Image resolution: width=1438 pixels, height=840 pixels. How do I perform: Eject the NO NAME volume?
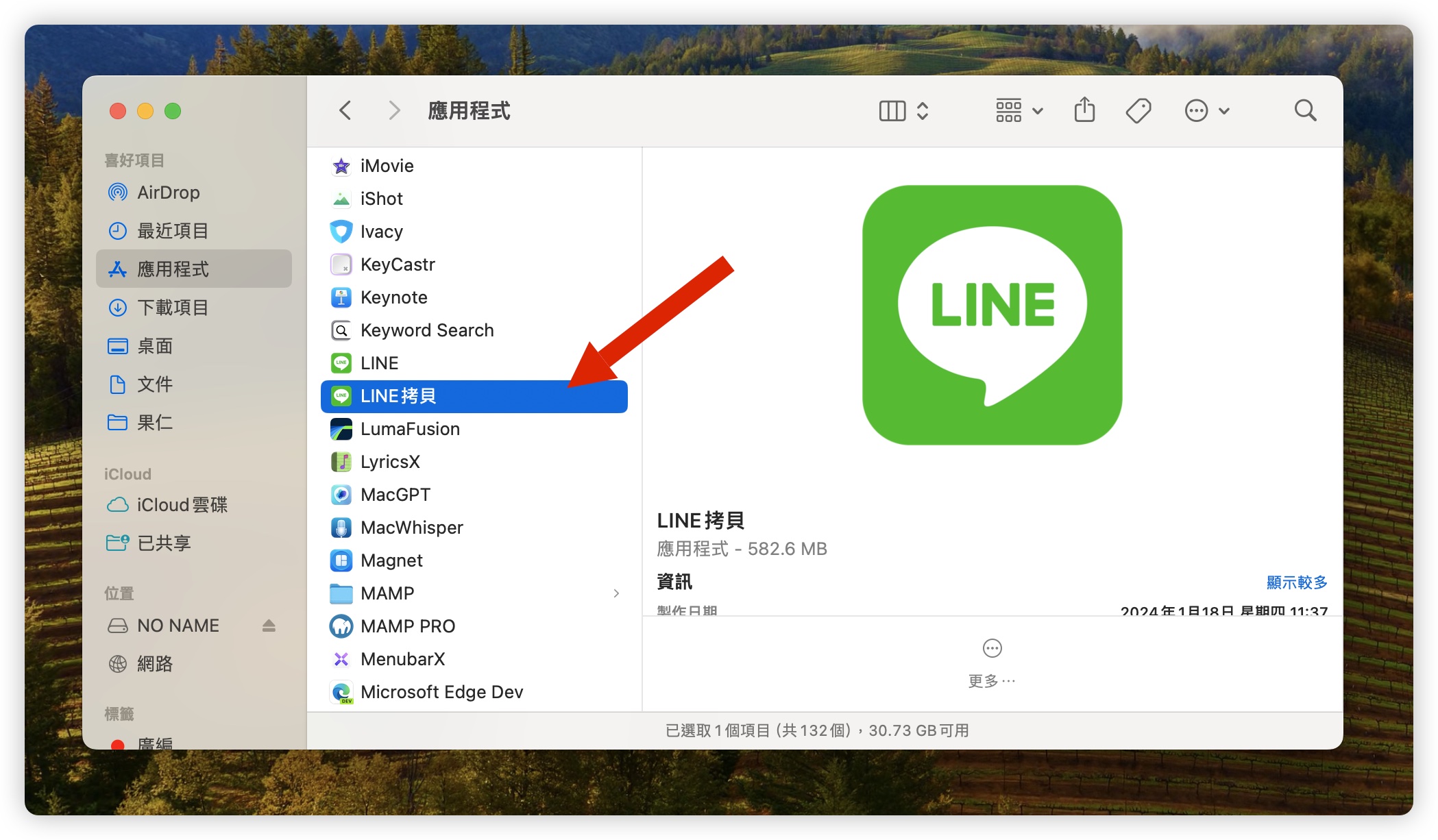[x=269, y=626]
